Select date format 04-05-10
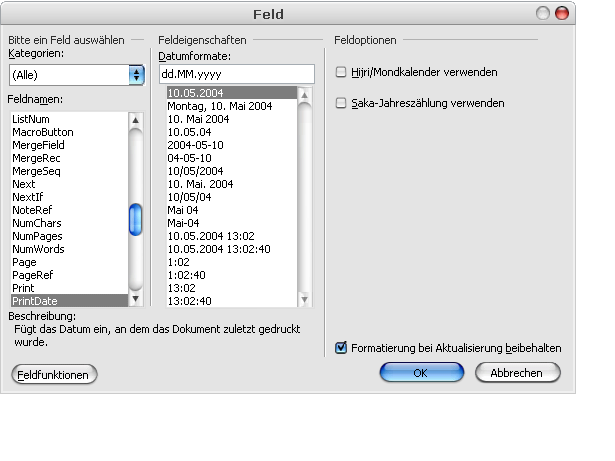Viewport: 615px width, 461px height. tap(232, 158)
